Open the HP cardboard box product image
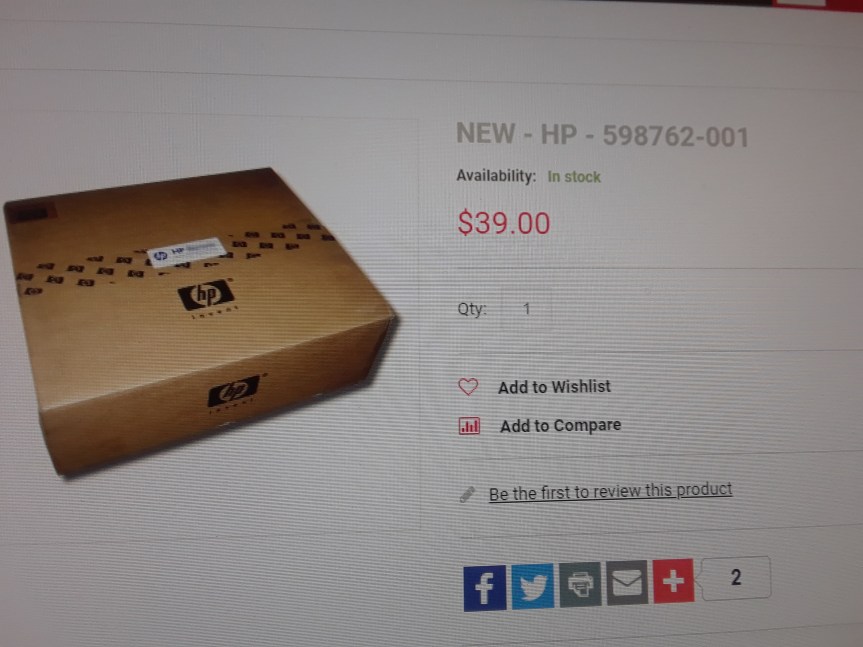 coord(199,321)
